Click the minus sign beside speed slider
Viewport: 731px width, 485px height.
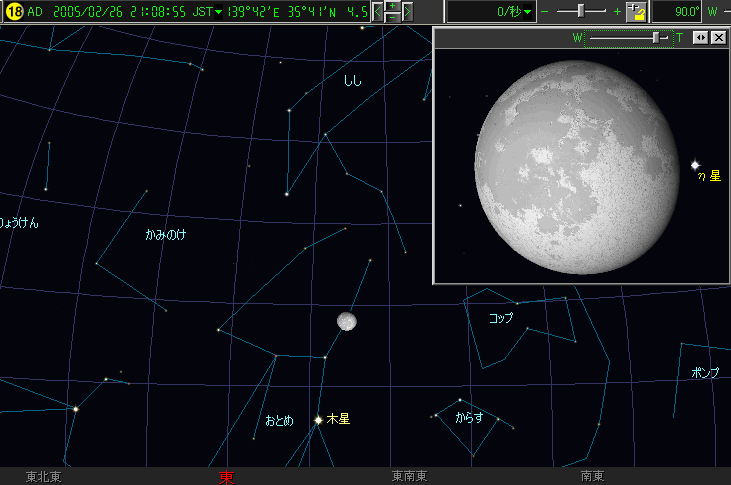pos(544,12)
